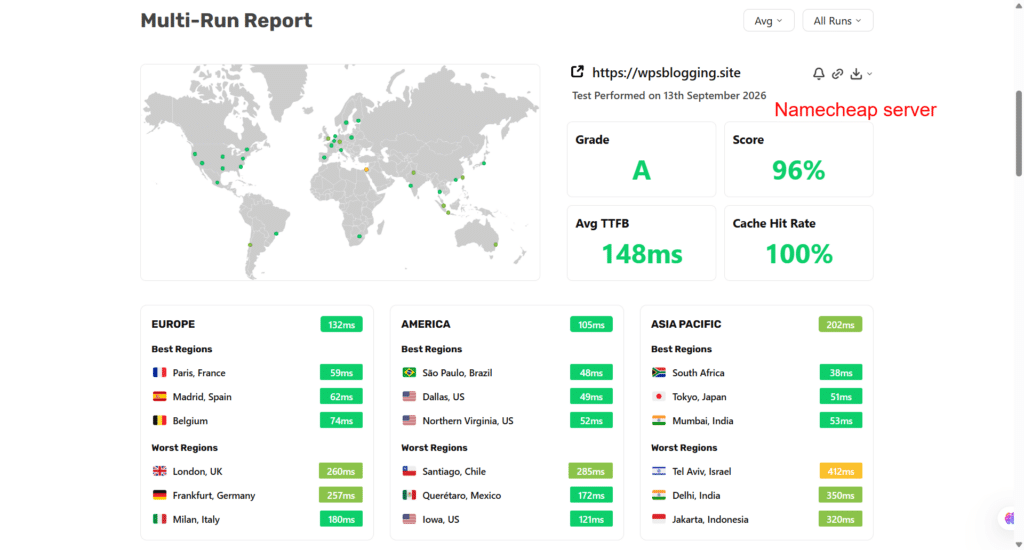Click the Querétaro, Mexico row label
The height and width of the screenshot is (550, 1024).
[x=462, y=496]
